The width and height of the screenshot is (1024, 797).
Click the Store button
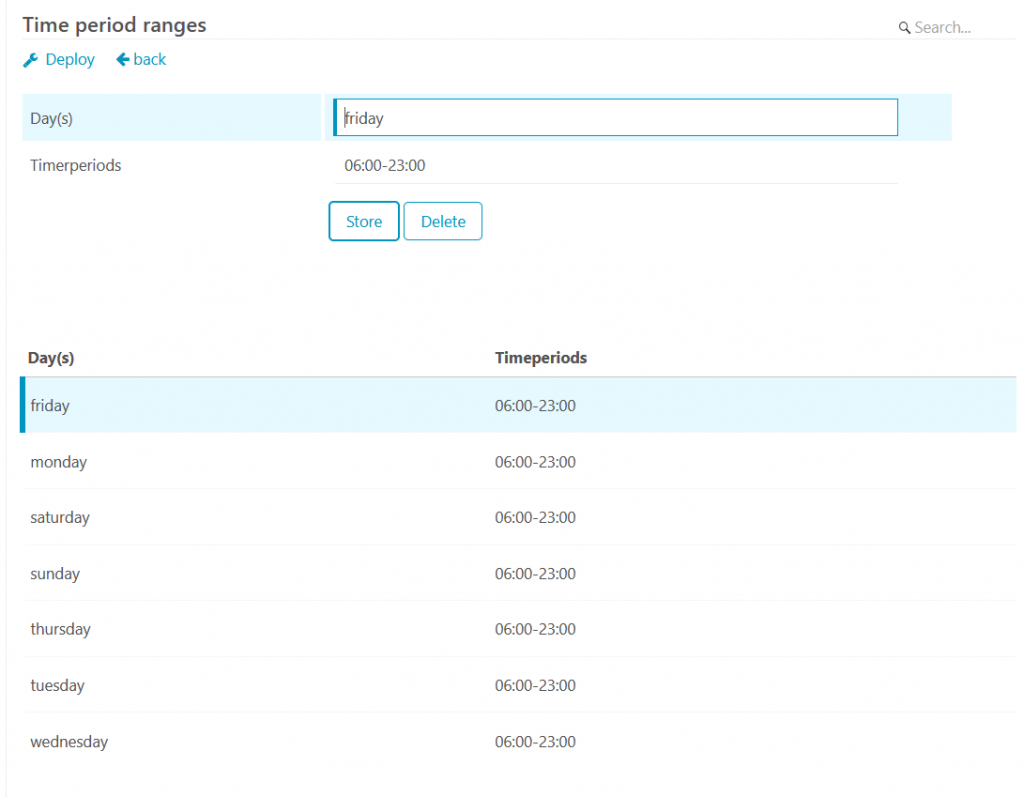click(x=364, y=221)
